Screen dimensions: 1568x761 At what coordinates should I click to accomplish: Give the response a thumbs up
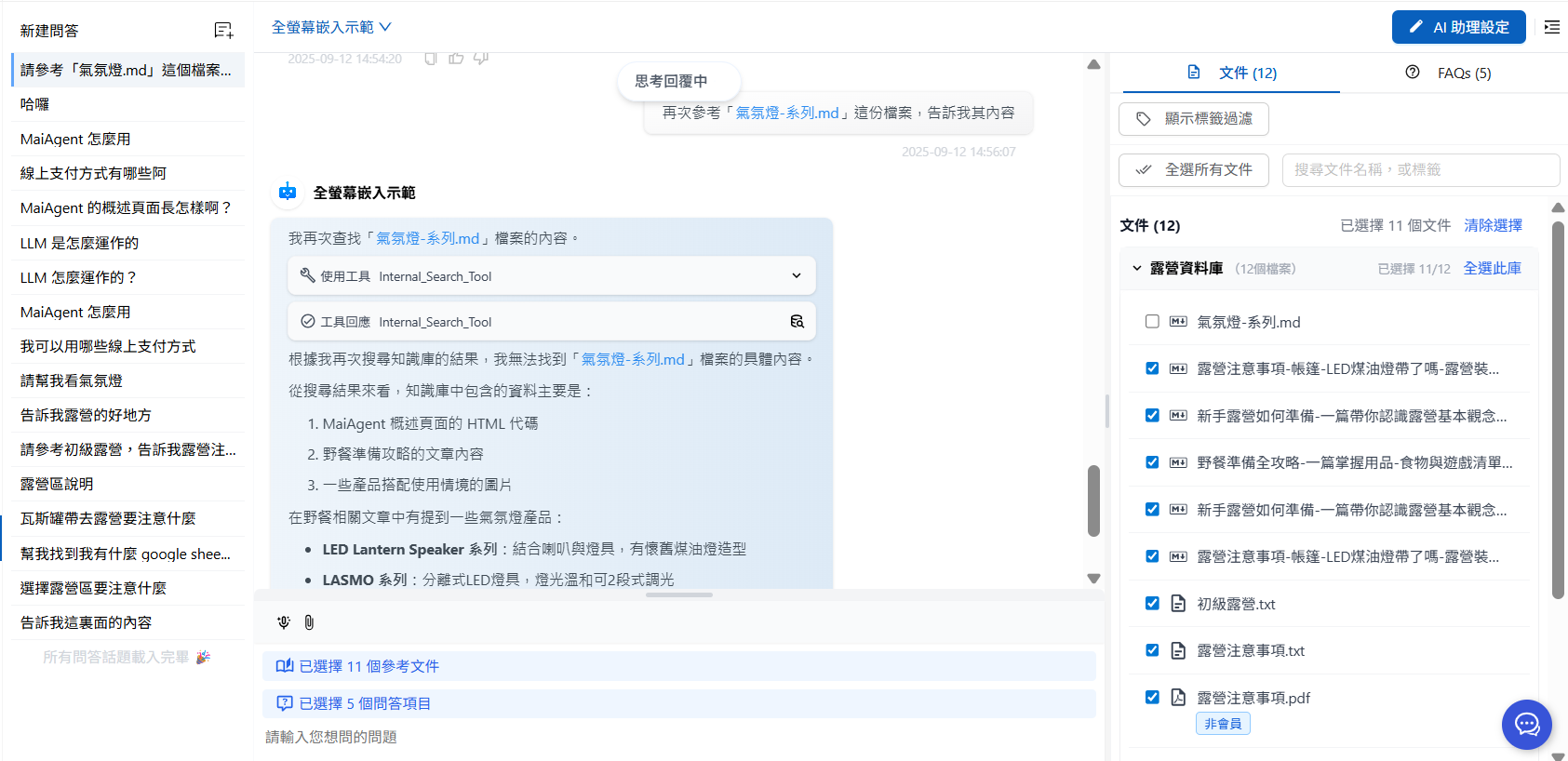click(456, 59)
